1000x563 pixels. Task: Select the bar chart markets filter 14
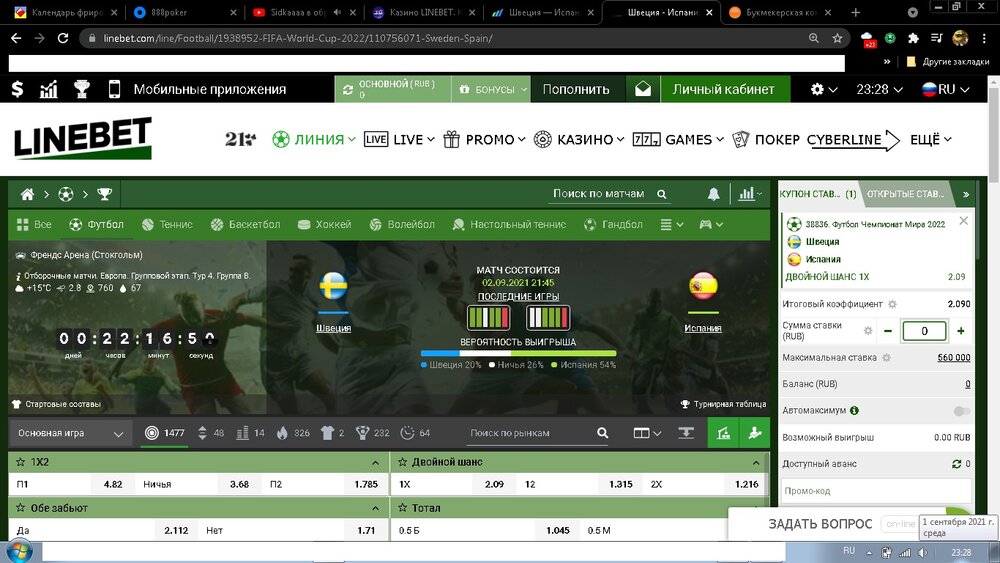point(242,433)
